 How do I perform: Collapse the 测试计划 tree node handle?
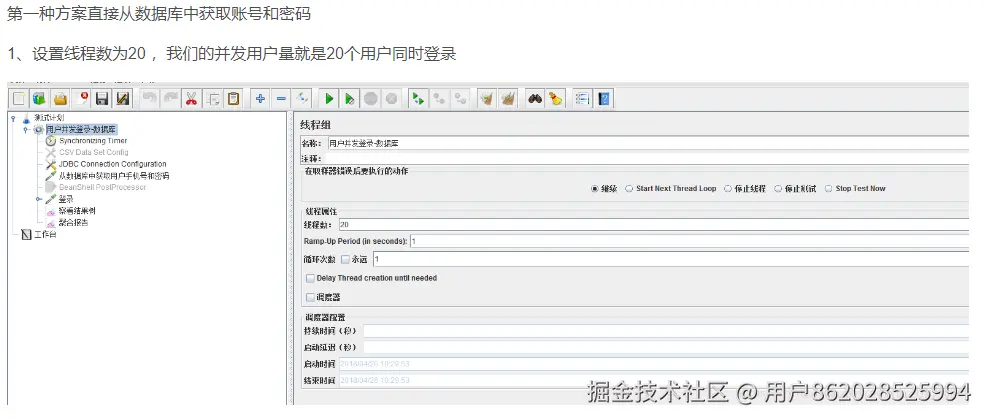click(x=13, y=118)
